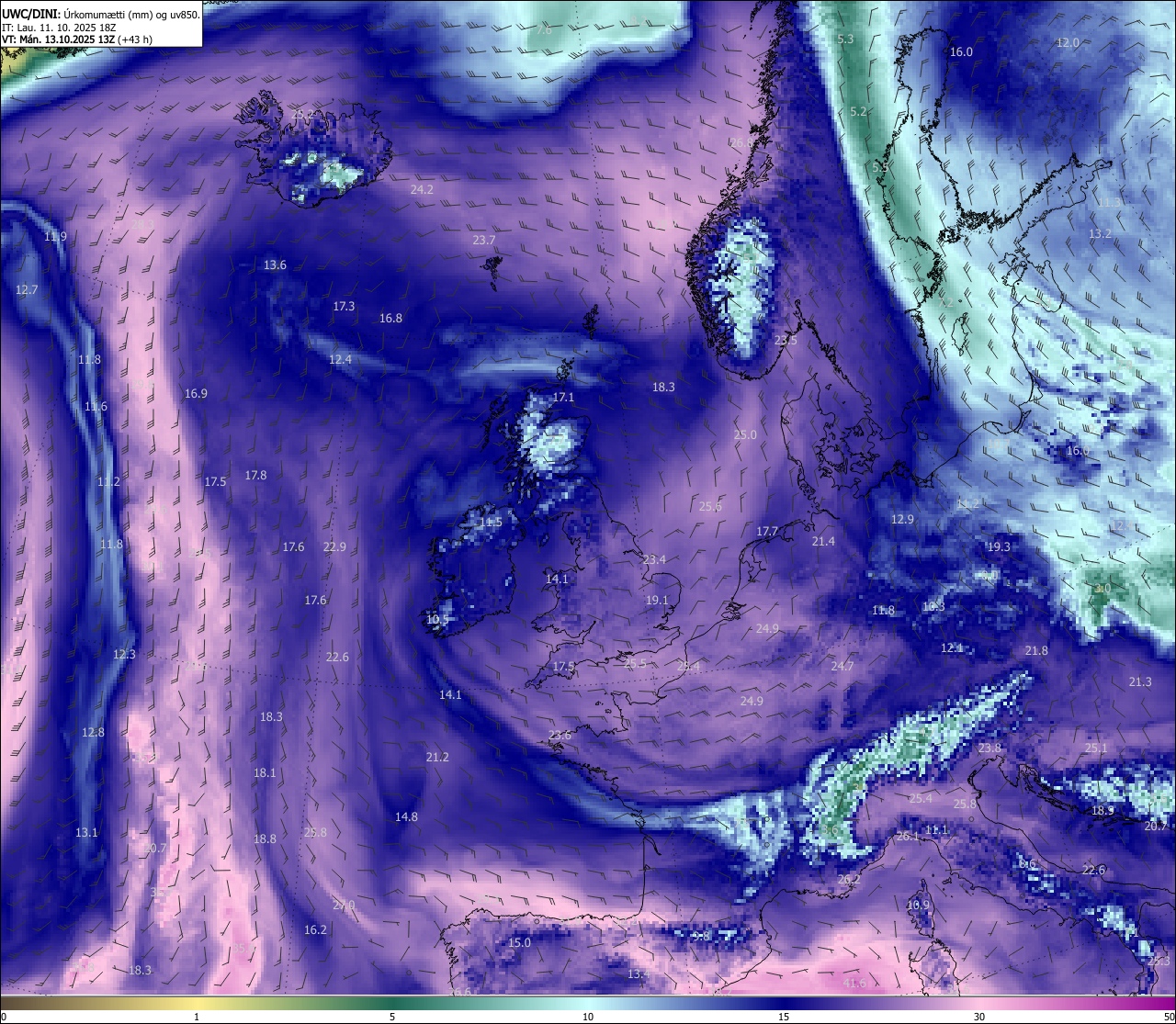Image resolution: width=1176 pixels, height=1024 pixels.
Task: Click the colorbar tick labeled 30
Action: 979,1017
